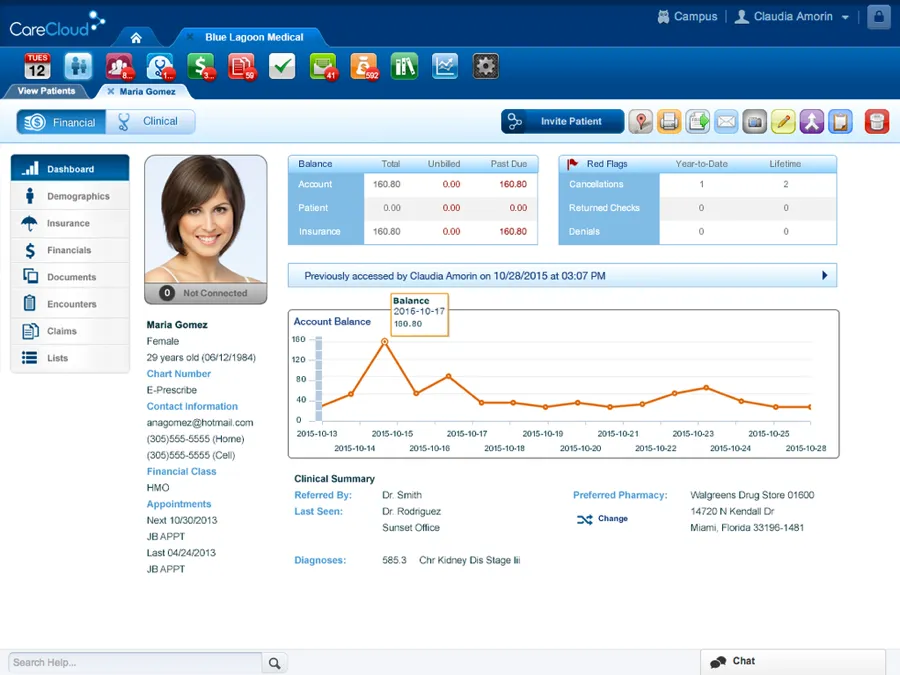Click the map pin location icon

click(641, 122)
